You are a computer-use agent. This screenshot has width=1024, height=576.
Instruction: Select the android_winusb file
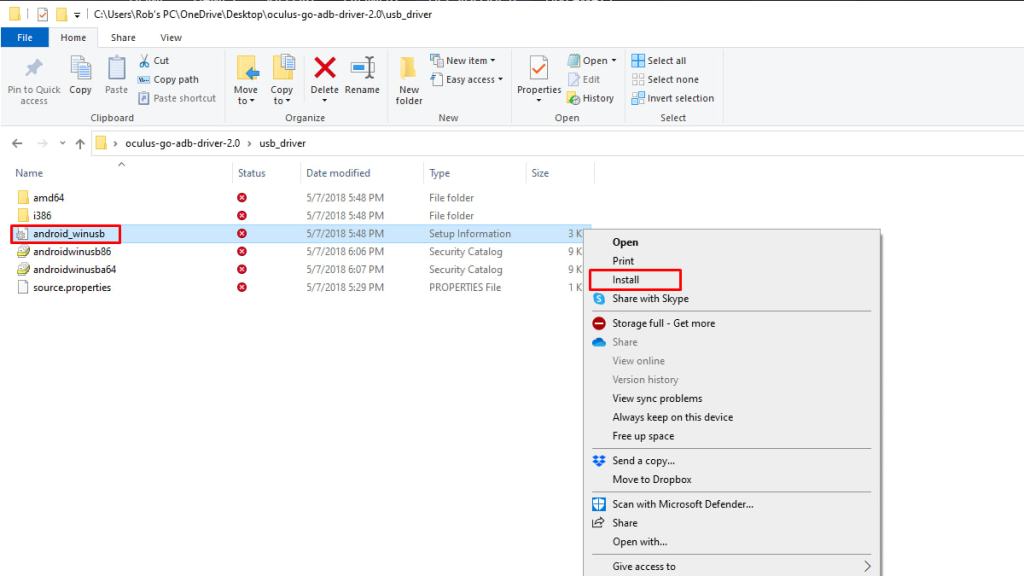(x=69, y=234)
